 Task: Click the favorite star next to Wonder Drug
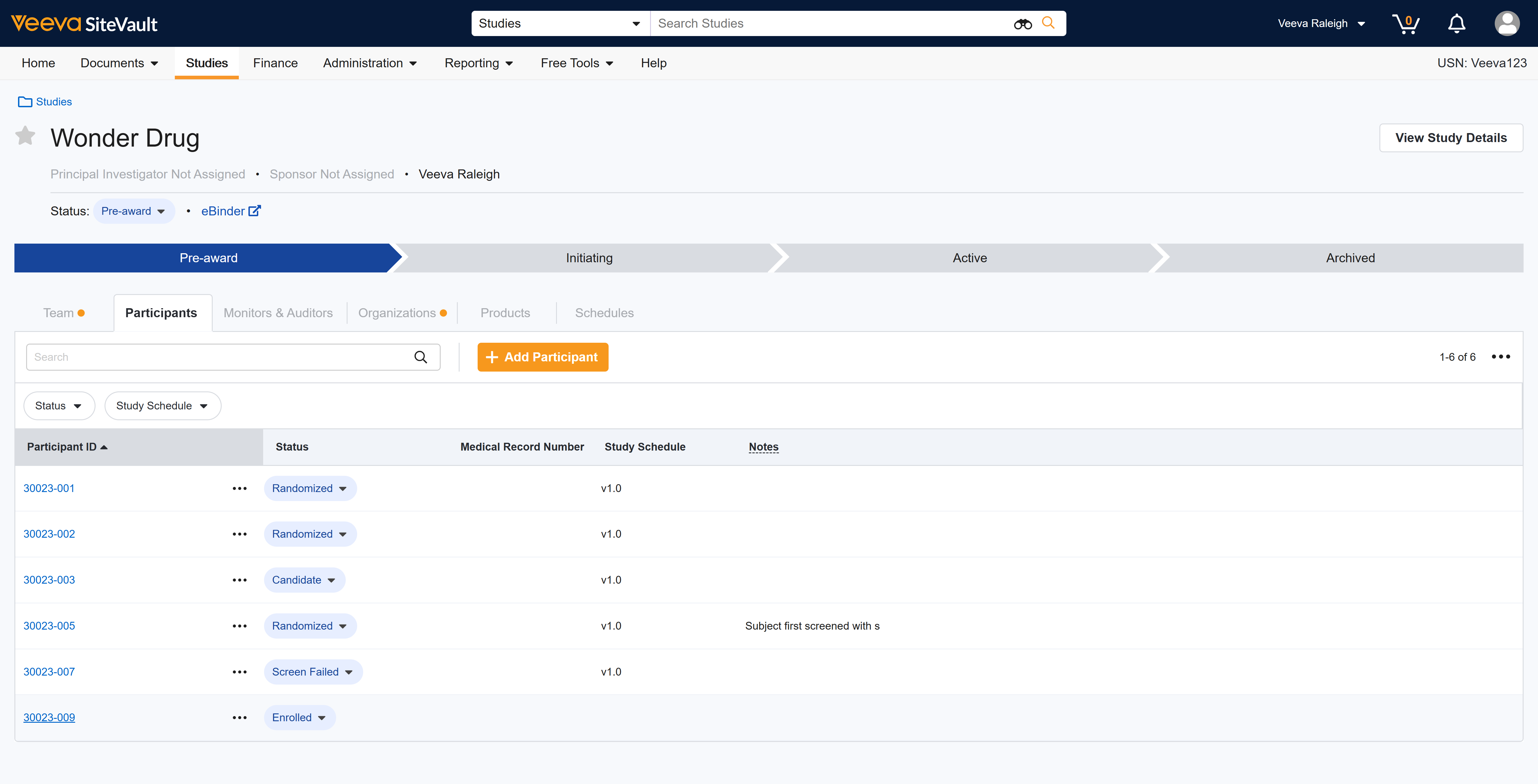point(25,136)
